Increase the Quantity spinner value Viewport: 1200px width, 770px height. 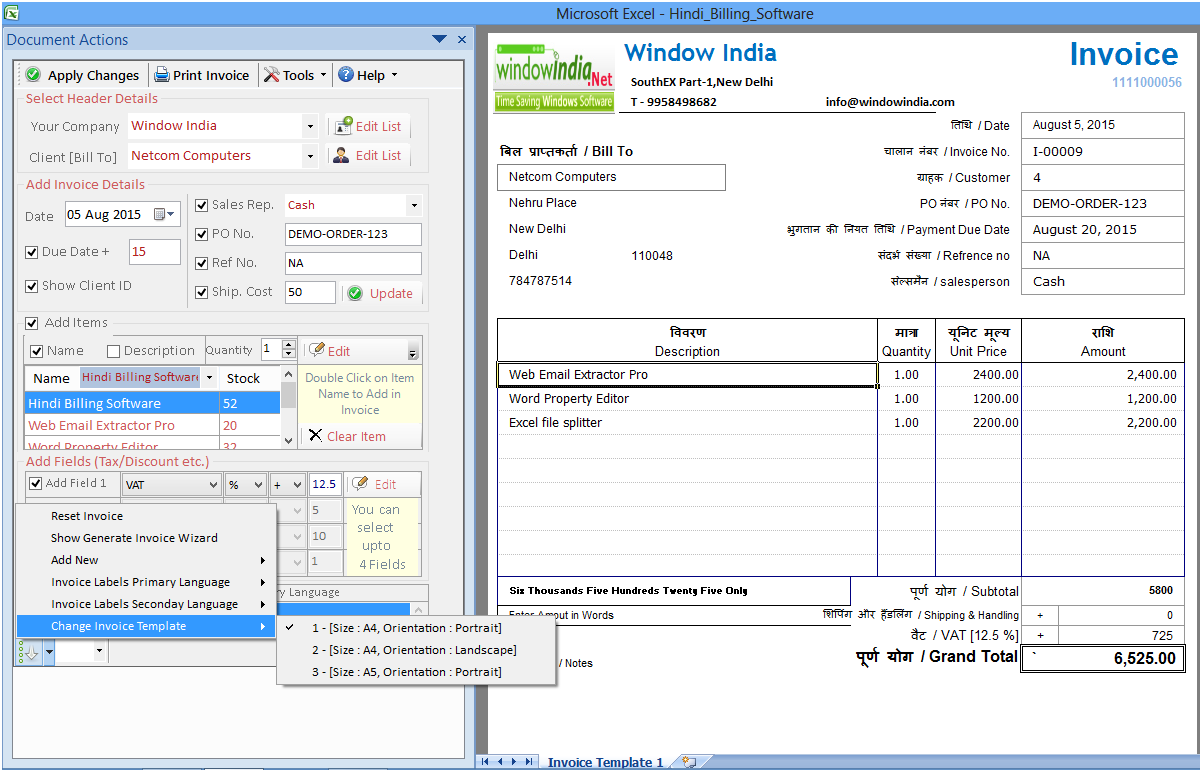coord(289,345)
